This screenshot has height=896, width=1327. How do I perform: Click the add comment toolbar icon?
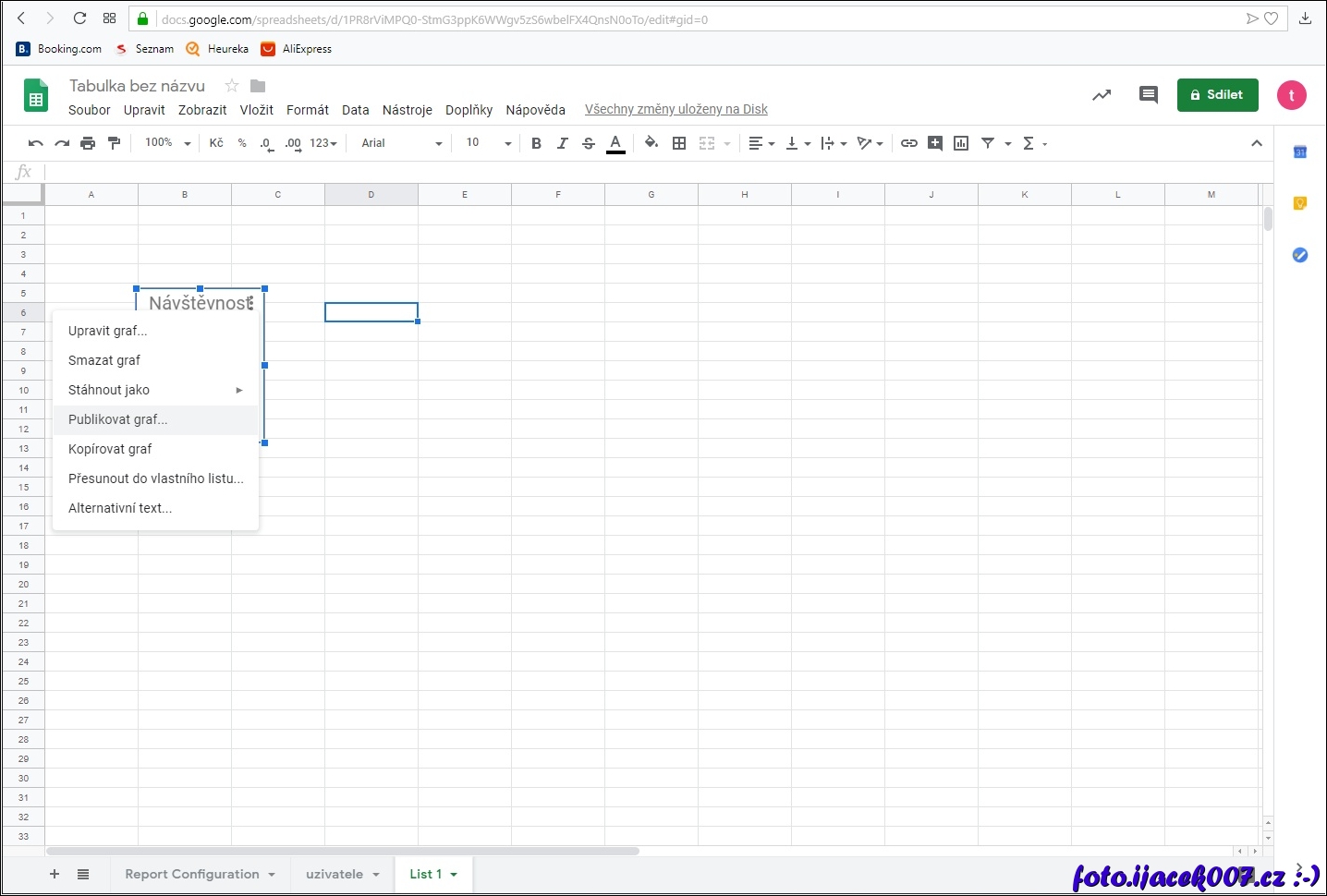click(x=935, y=143)
